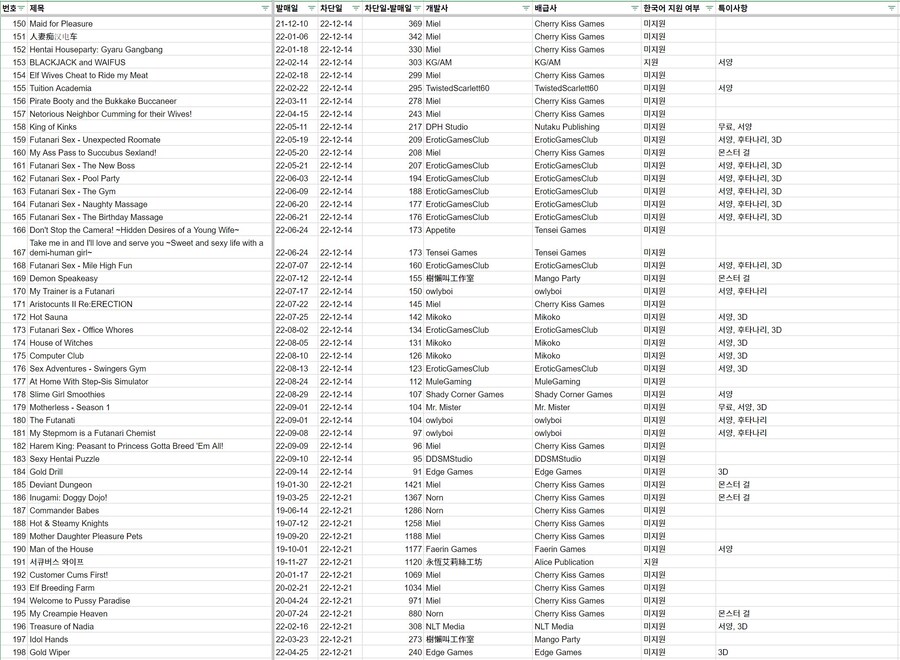Select the '무료, 서양' note in King of Kinks row
The image size is (900, 660).
[806, 127]
